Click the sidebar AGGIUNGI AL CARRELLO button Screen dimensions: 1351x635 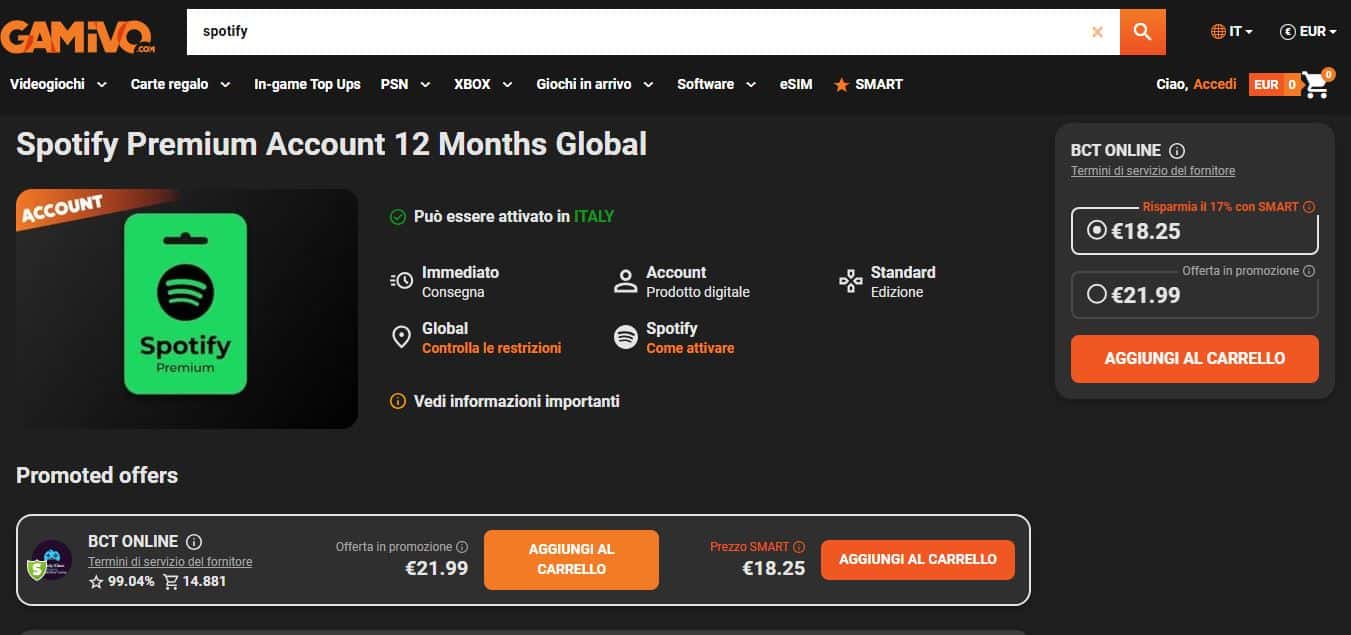point(1194,359)
